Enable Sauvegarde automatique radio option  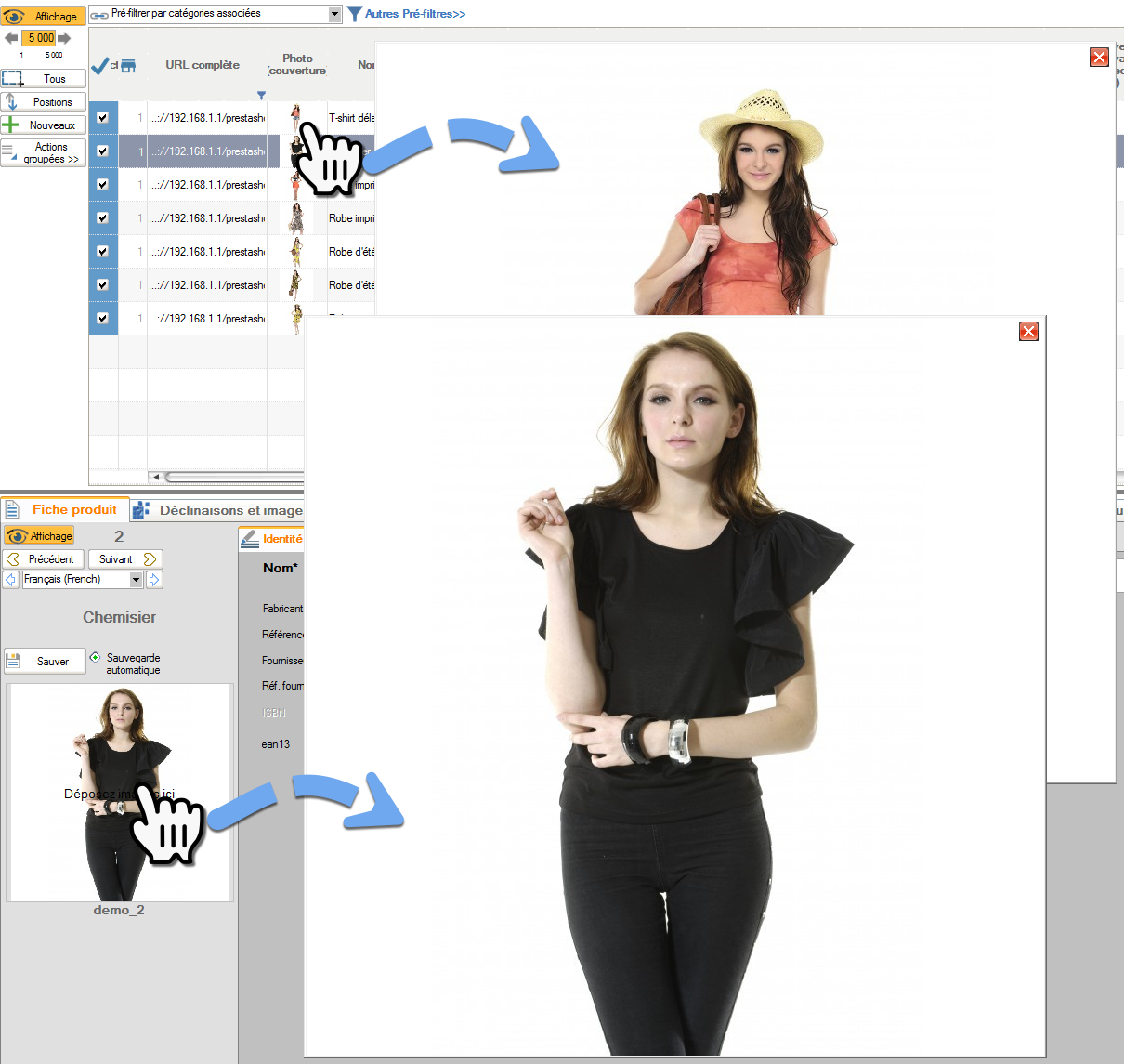pos(95,657)
